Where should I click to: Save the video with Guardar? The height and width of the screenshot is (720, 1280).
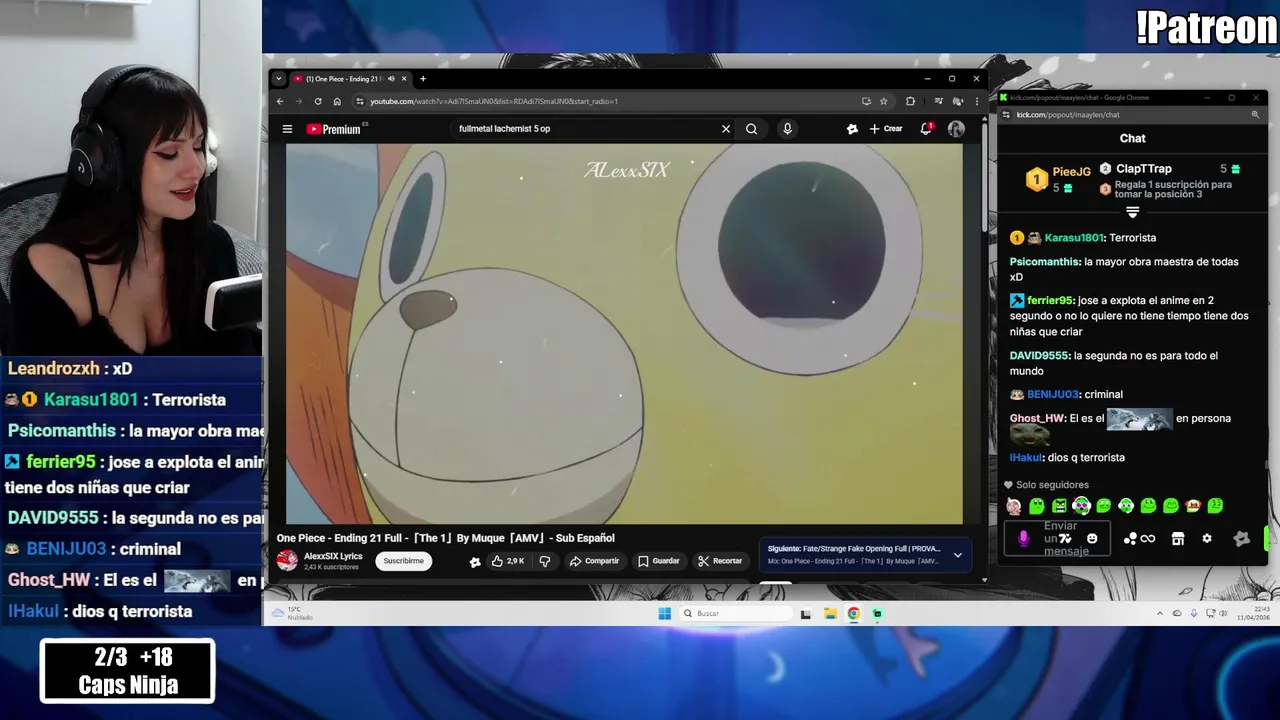[x=659, y=561]
